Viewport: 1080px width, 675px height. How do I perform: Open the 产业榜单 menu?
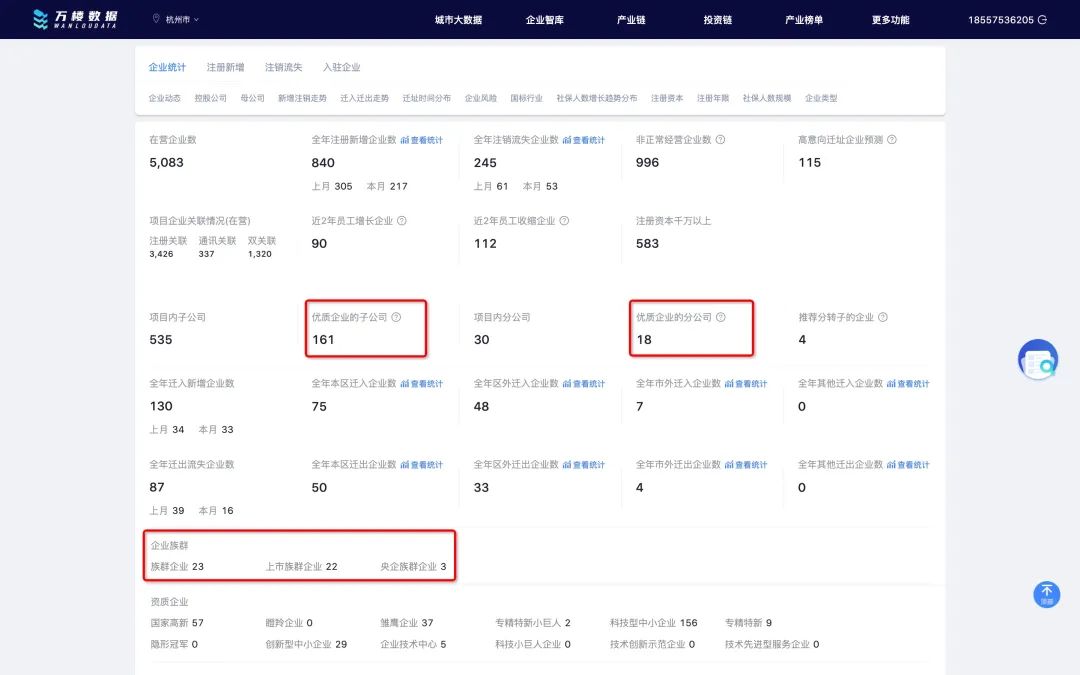pyautogui.click(x=804, y=19)
